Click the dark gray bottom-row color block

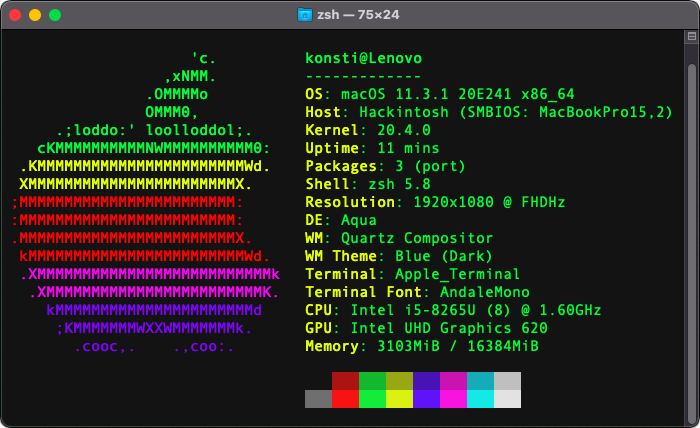(x=318, y=399)
